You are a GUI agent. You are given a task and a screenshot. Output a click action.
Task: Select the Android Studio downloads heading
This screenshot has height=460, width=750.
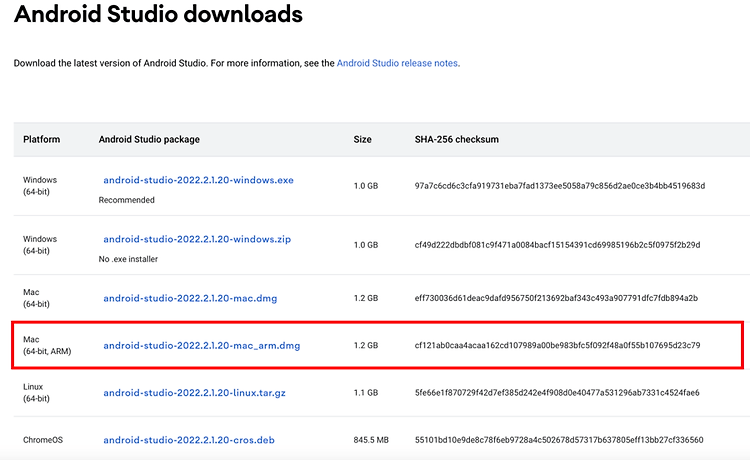click(158, 13)
